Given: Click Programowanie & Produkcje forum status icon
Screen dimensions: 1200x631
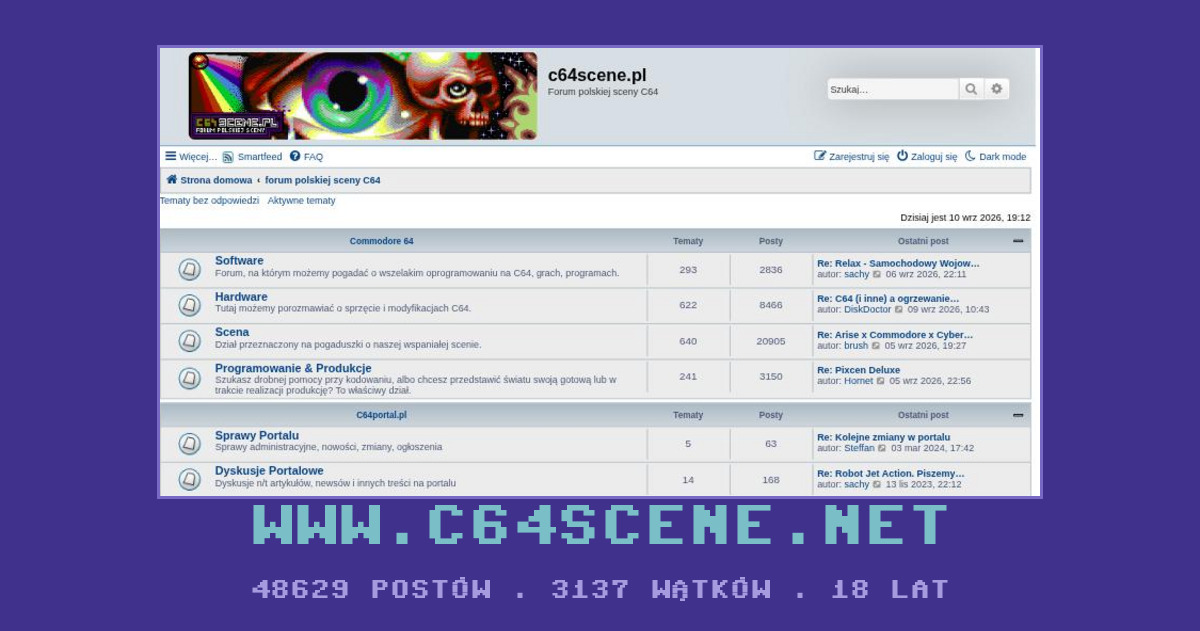Looking at the screenshot, I should [189, 379].
